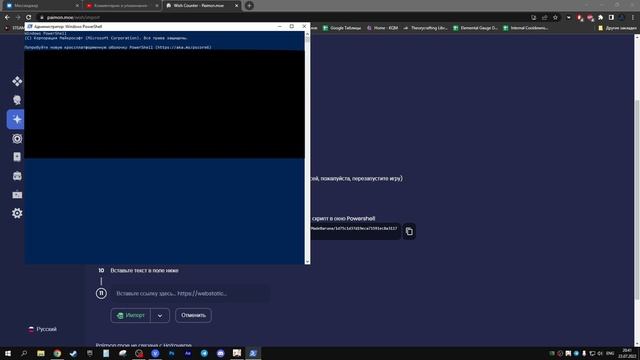The width and height of the screenshot is (640, 360).
Task: Open the Chrome three-dot menu
Action: (x=633, y=18)
